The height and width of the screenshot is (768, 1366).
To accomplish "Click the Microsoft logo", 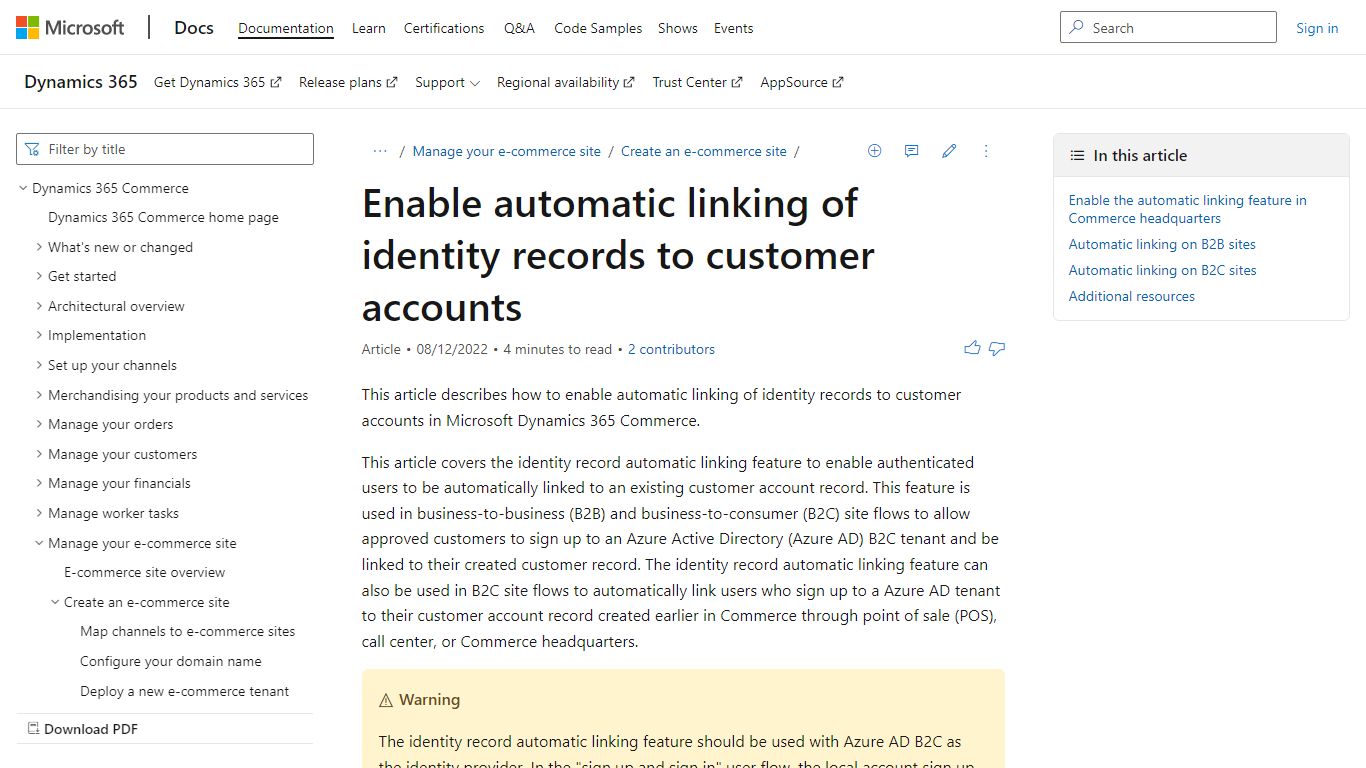I will (70, 28).
